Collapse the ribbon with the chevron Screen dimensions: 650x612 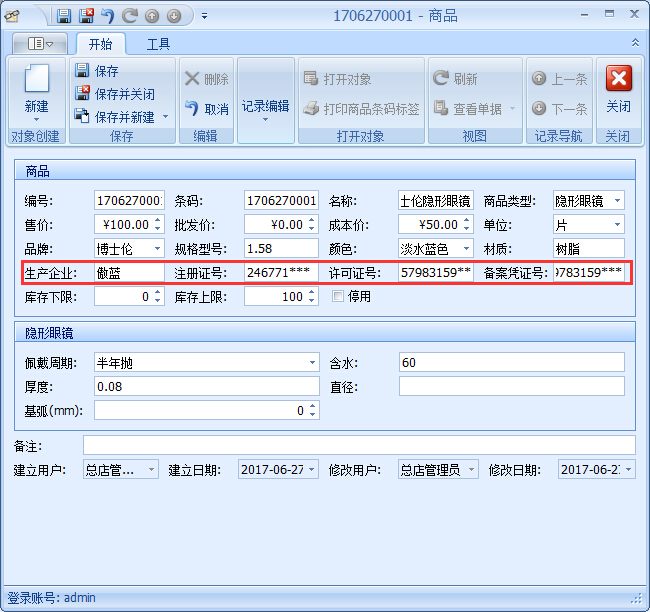tap(635, 43)
